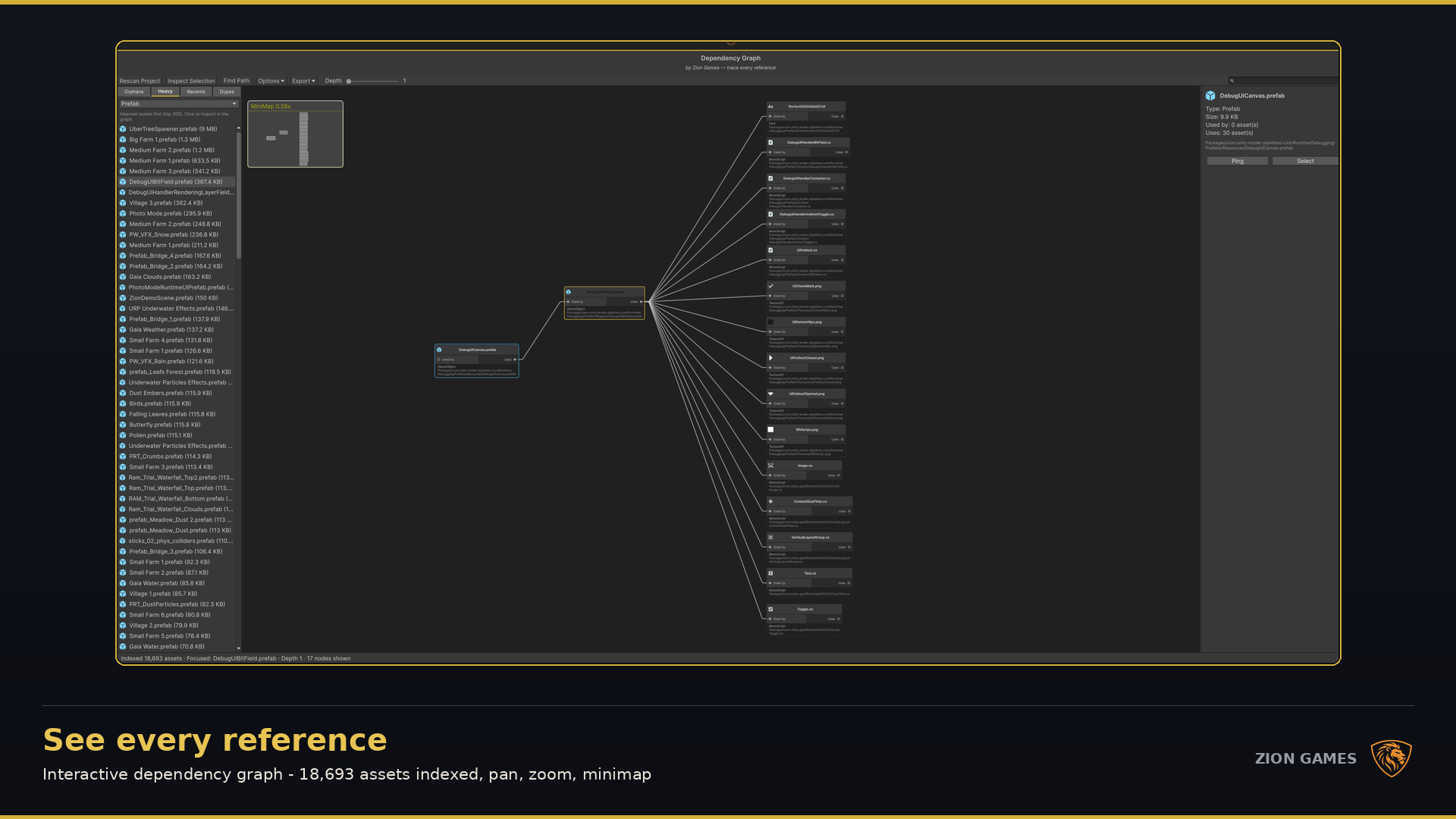Switch to the Orphans tab

[134, 92]
